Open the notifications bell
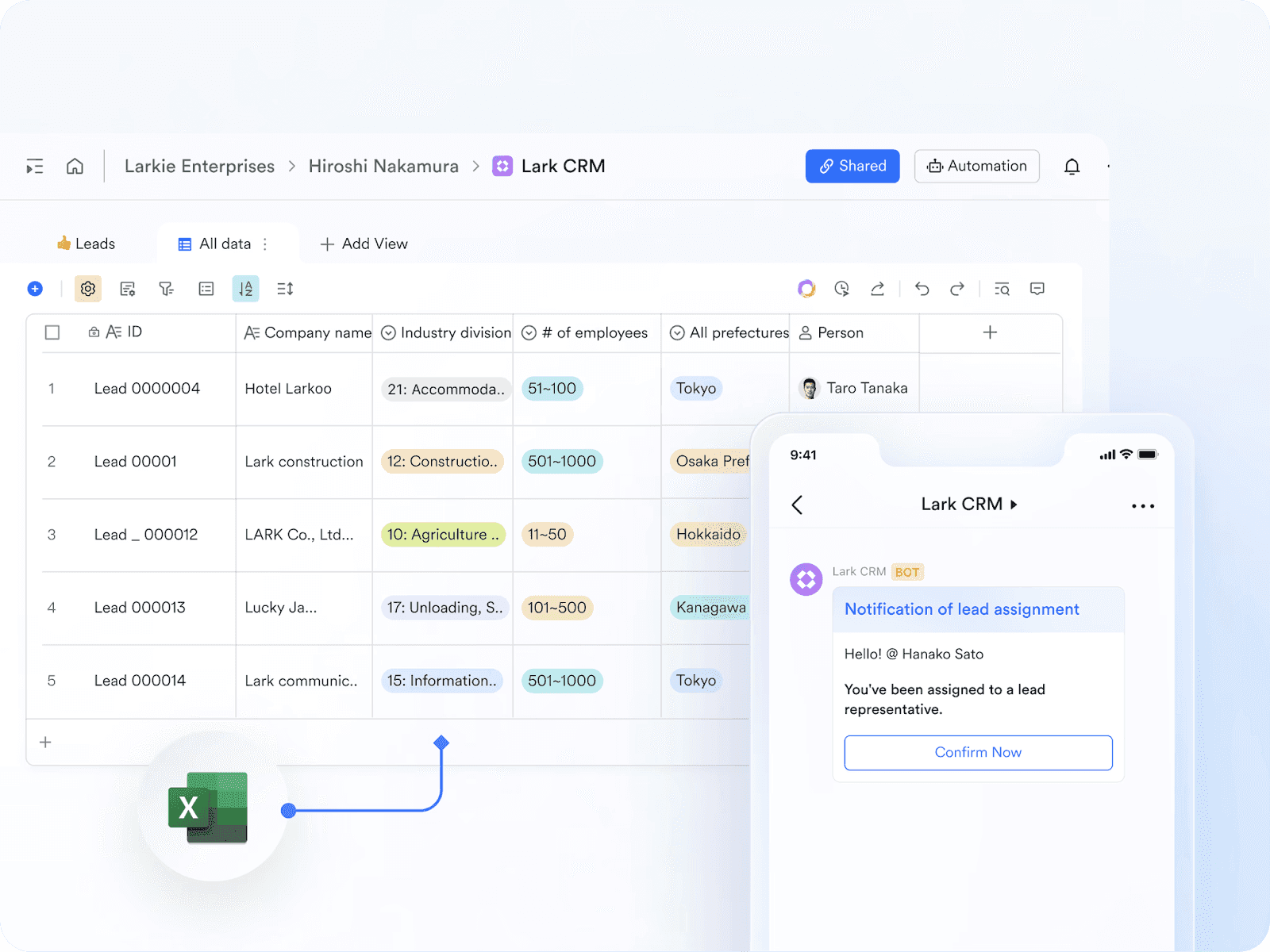This screenshot has height=952, width=1270. pyautogui.click(x=1072, y=167)
